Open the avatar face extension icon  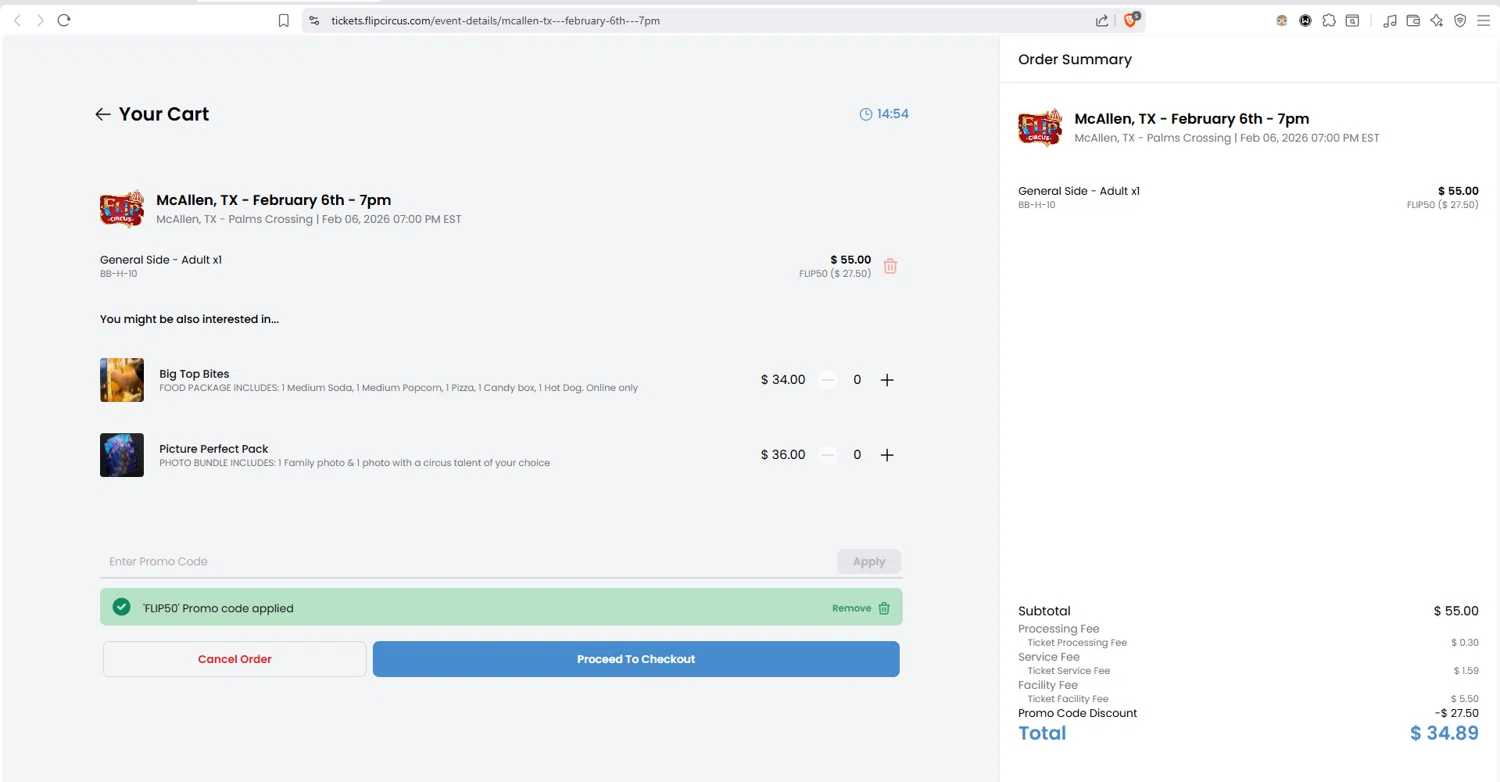tap(1282, 20)
